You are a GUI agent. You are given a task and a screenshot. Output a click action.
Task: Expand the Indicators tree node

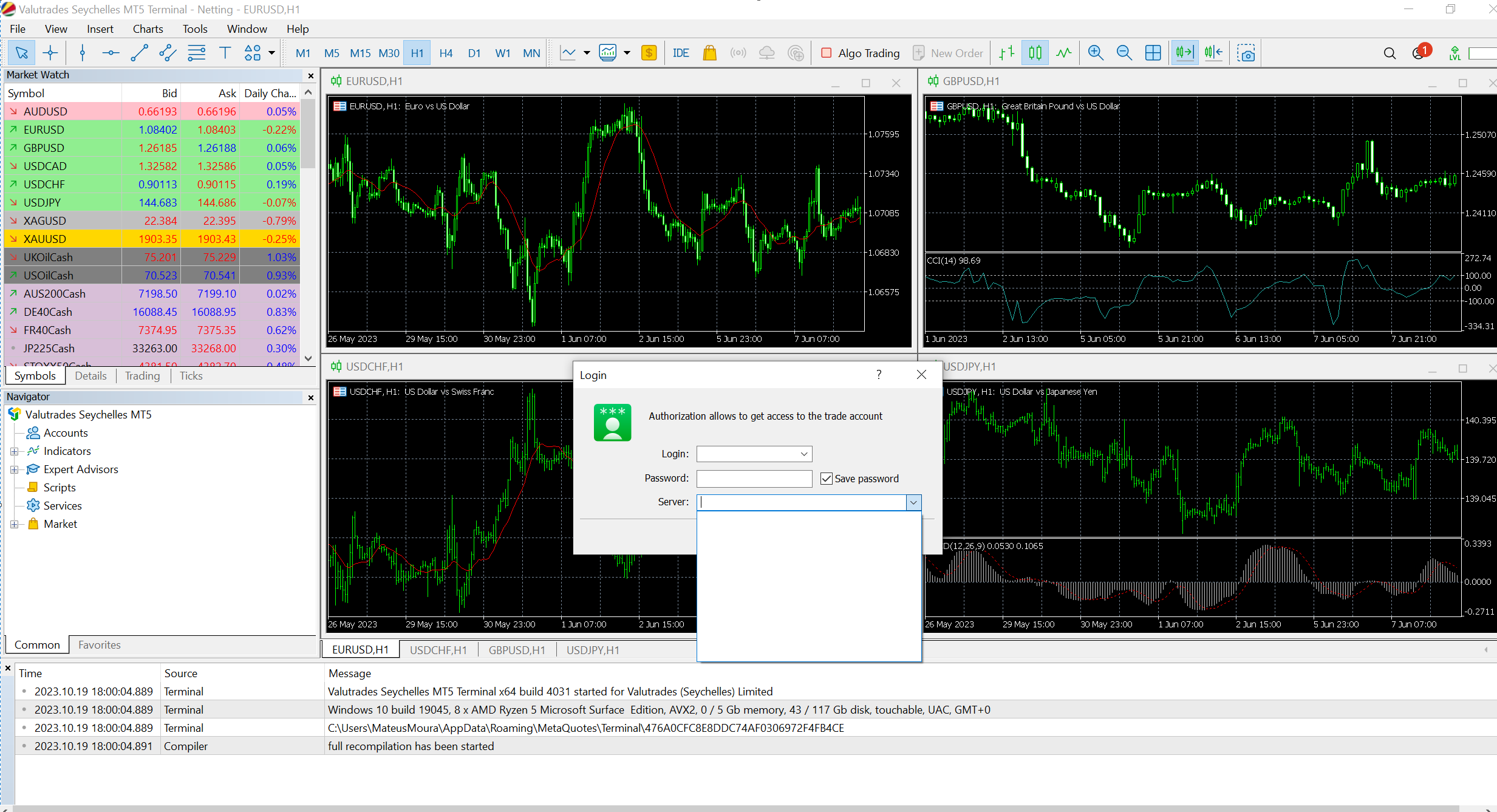(14, 451)
